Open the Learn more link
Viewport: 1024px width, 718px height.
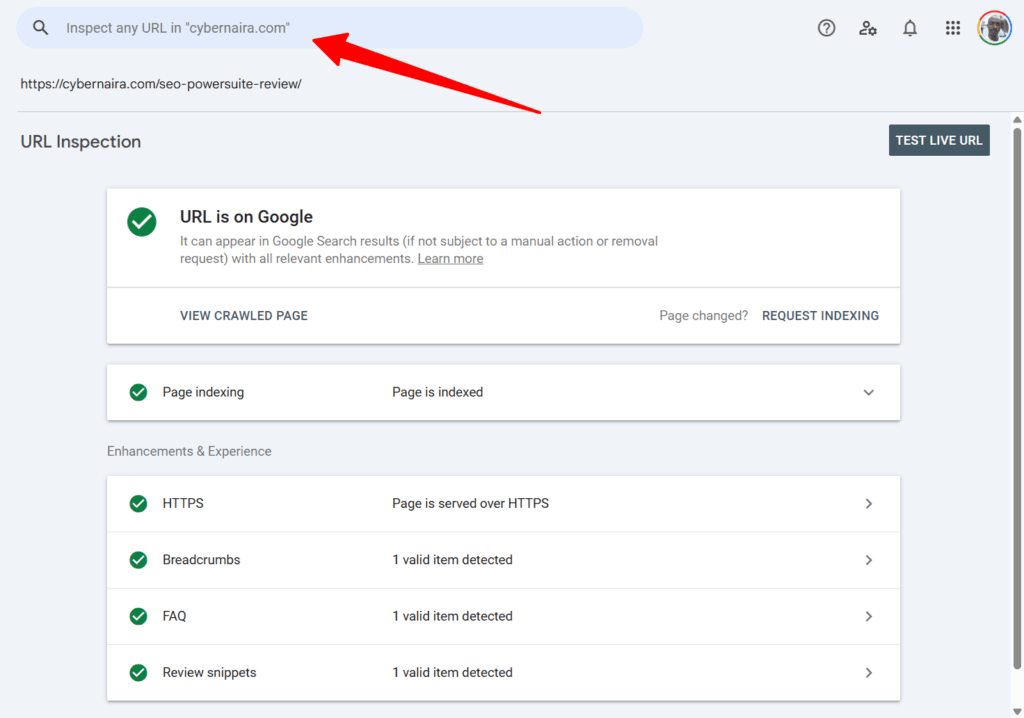pyautogui.click(x=450, y=259)
